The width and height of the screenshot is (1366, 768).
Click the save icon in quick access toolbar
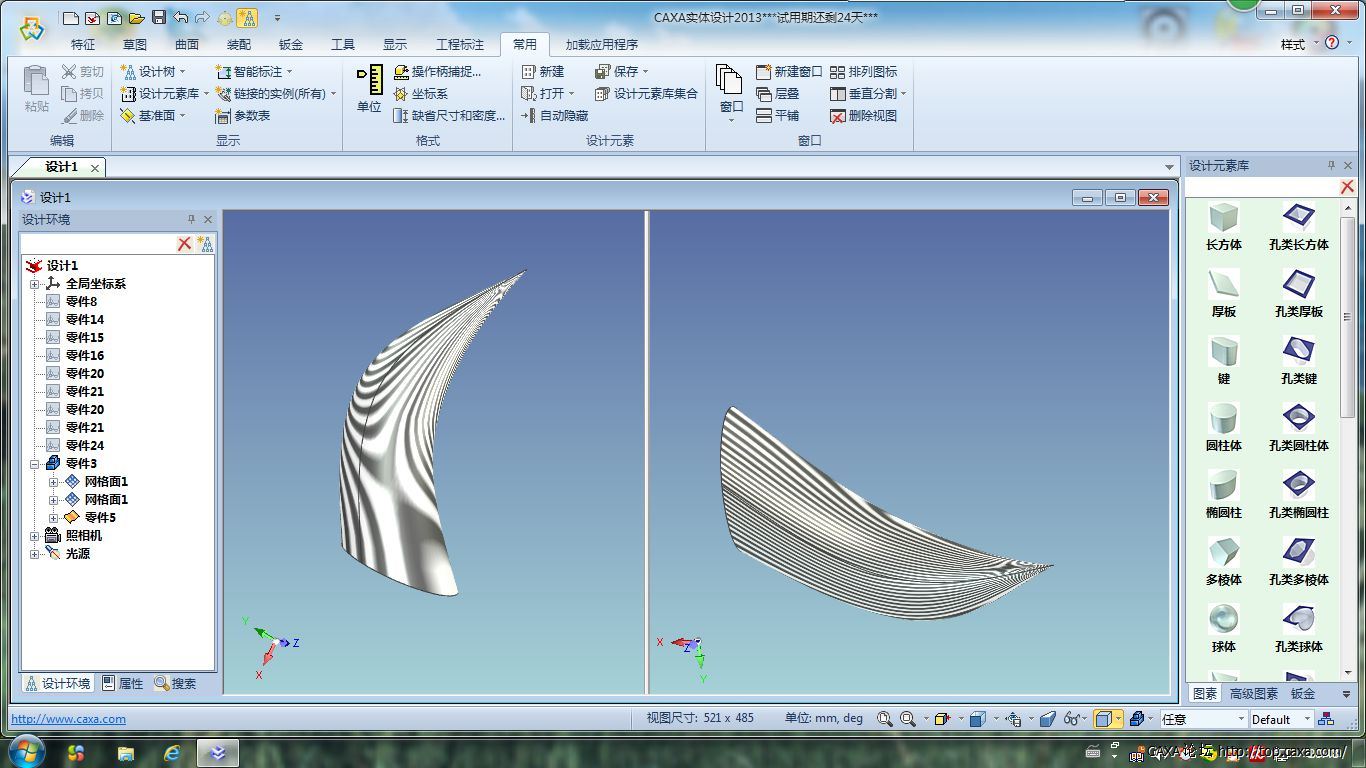pyautogui.click(x=160, y=17)
